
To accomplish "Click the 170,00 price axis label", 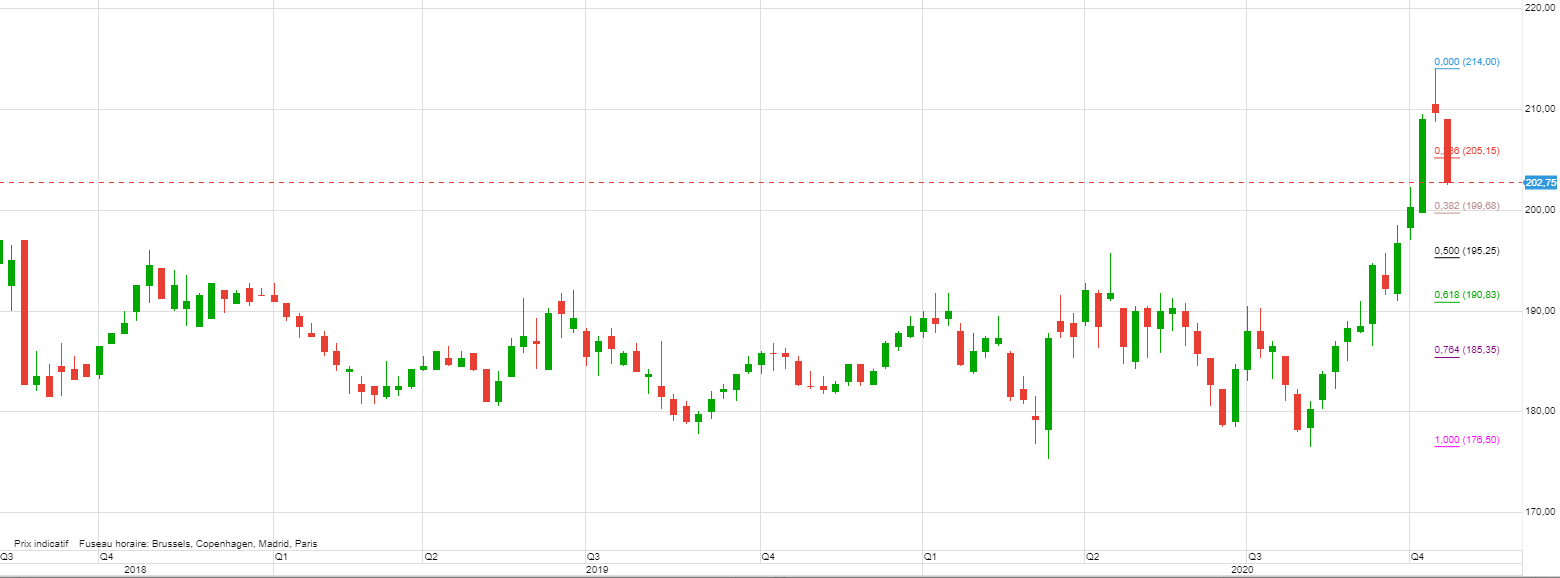I will point(1540,512).
